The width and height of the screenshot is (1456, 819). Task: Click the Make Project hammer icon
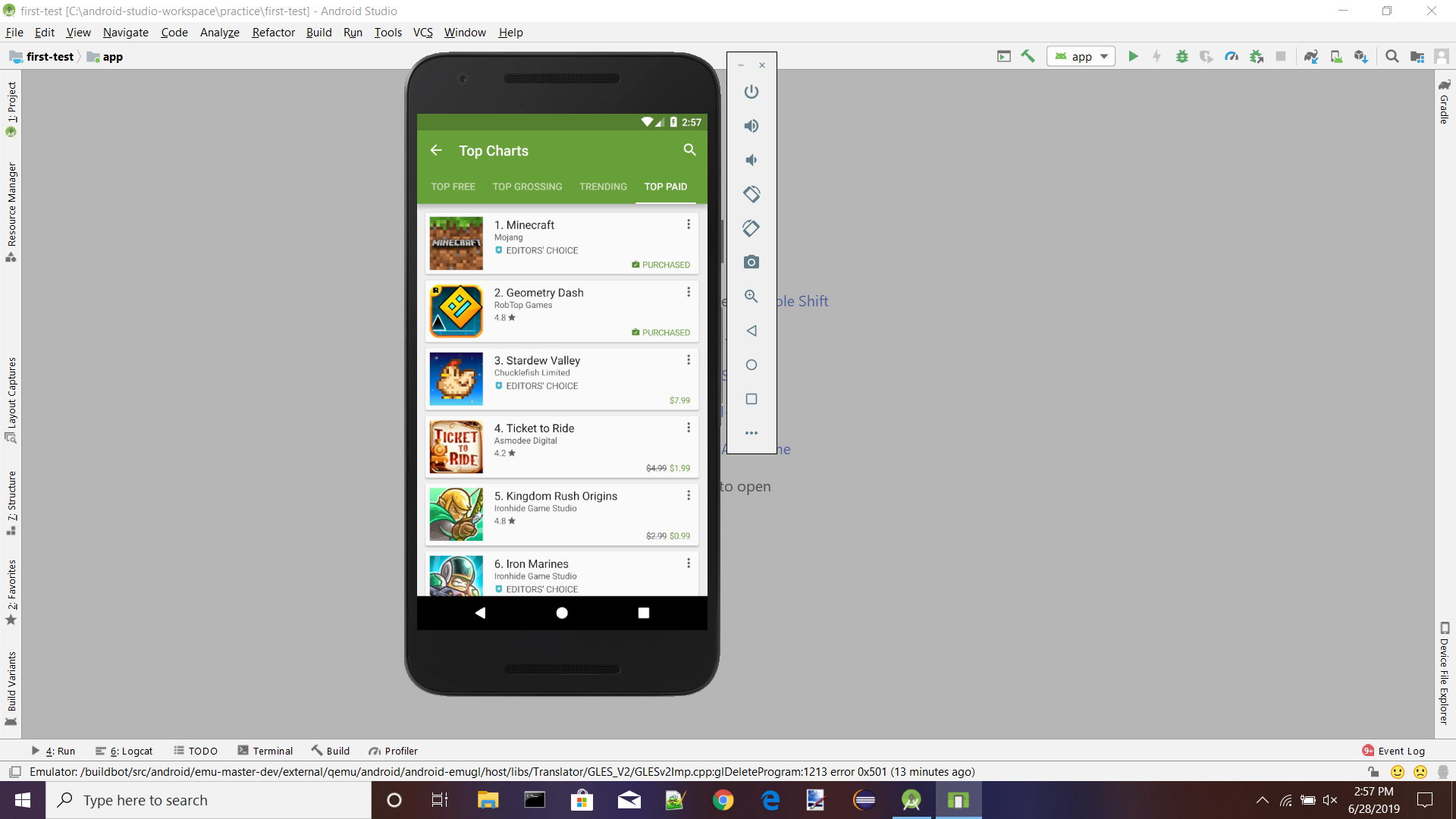coord(1028,56)
